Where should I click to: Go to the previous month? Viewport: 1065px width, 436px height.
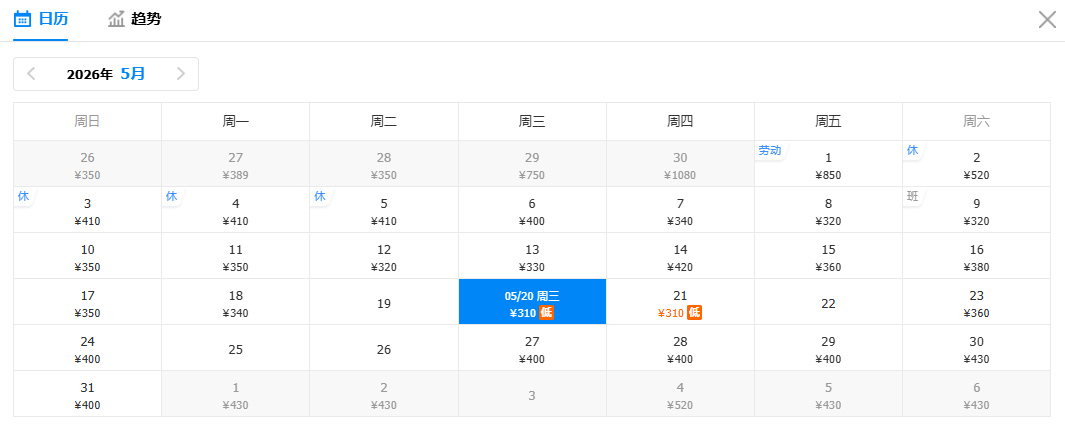pyautogui.click(x=31, y=73)
